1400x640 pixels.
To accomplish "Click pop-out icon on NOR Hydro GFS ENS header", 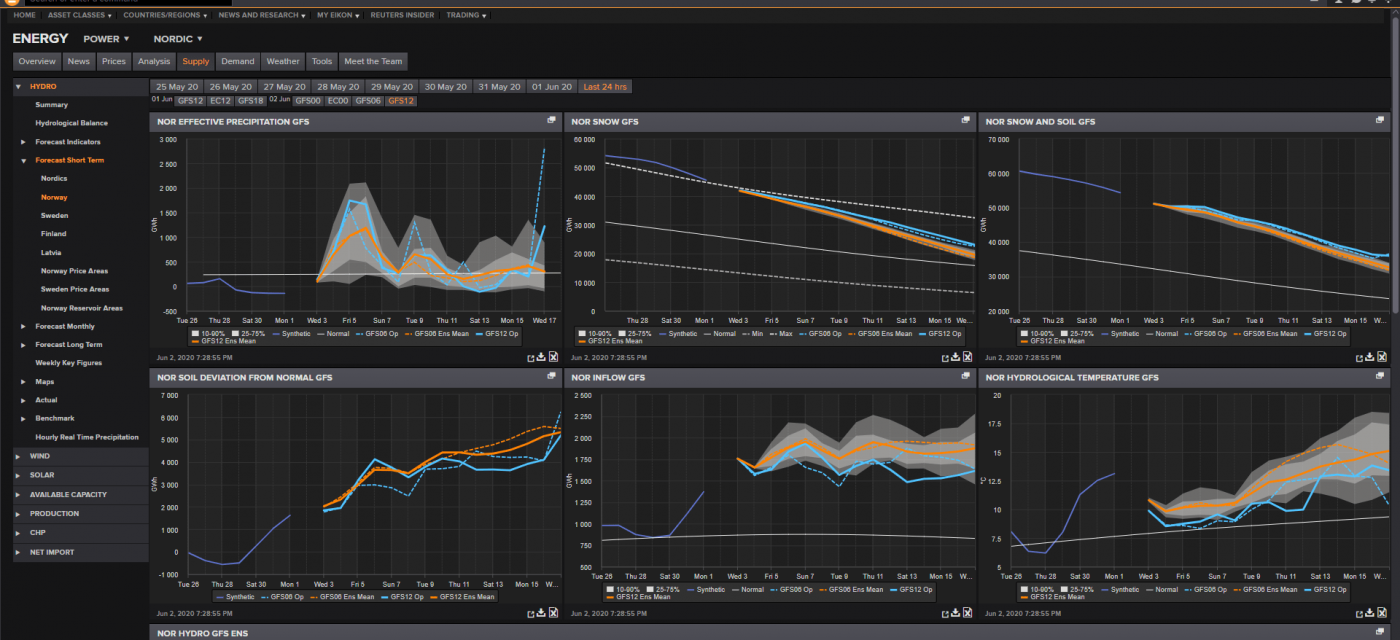I will (x=1380, y=632).
